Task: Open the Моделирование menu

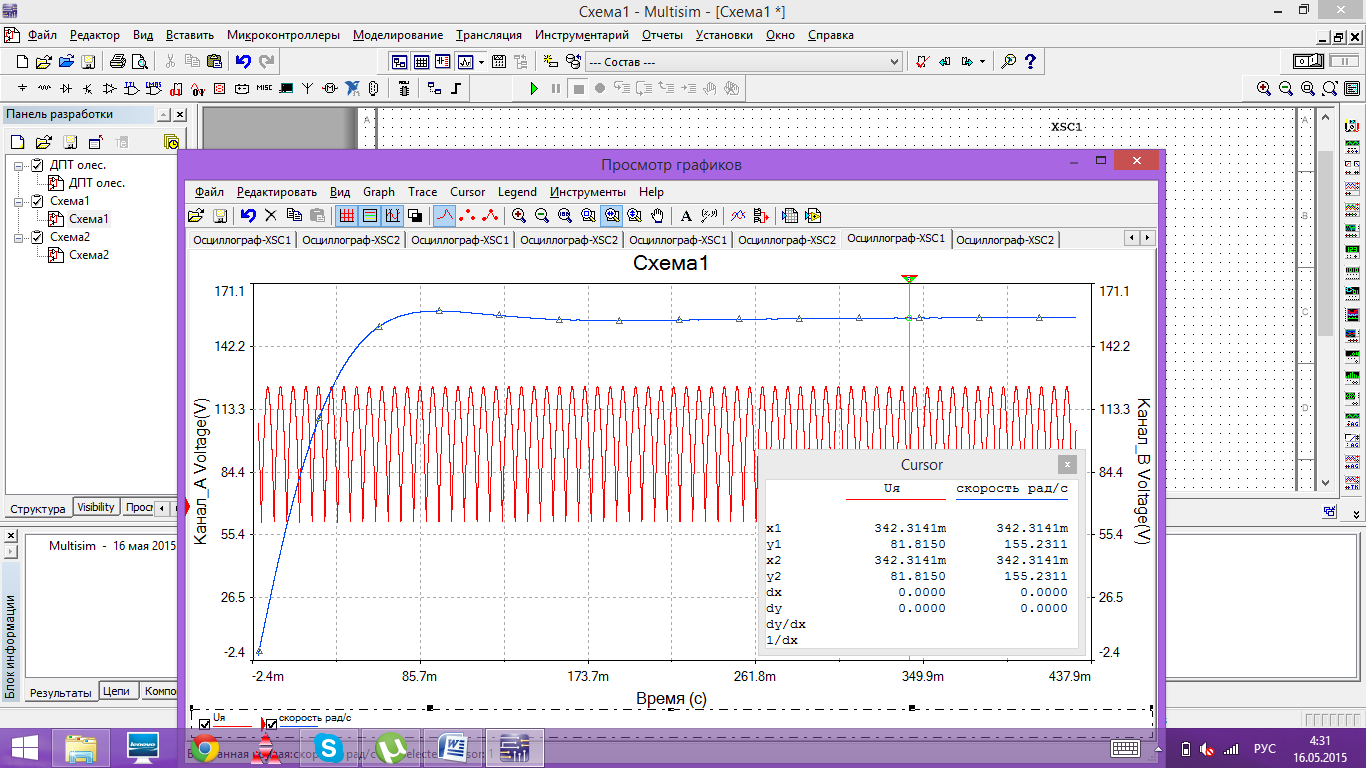Action: (x=400, y=35)
